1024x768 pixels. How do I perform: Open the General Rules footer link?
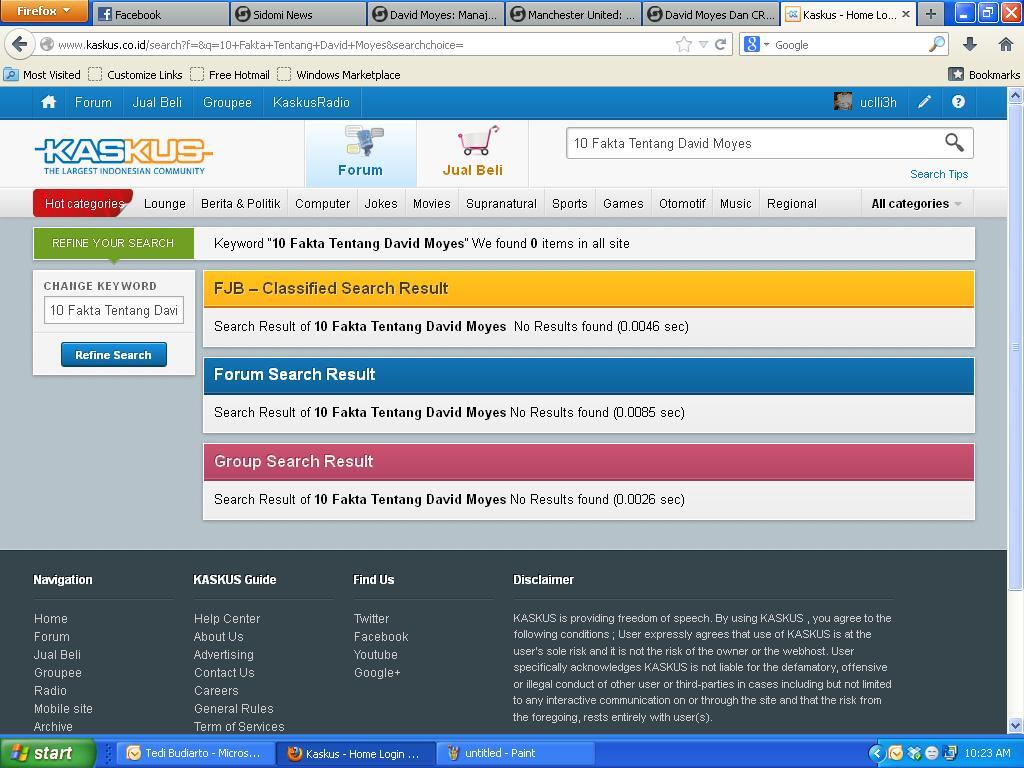233,709
